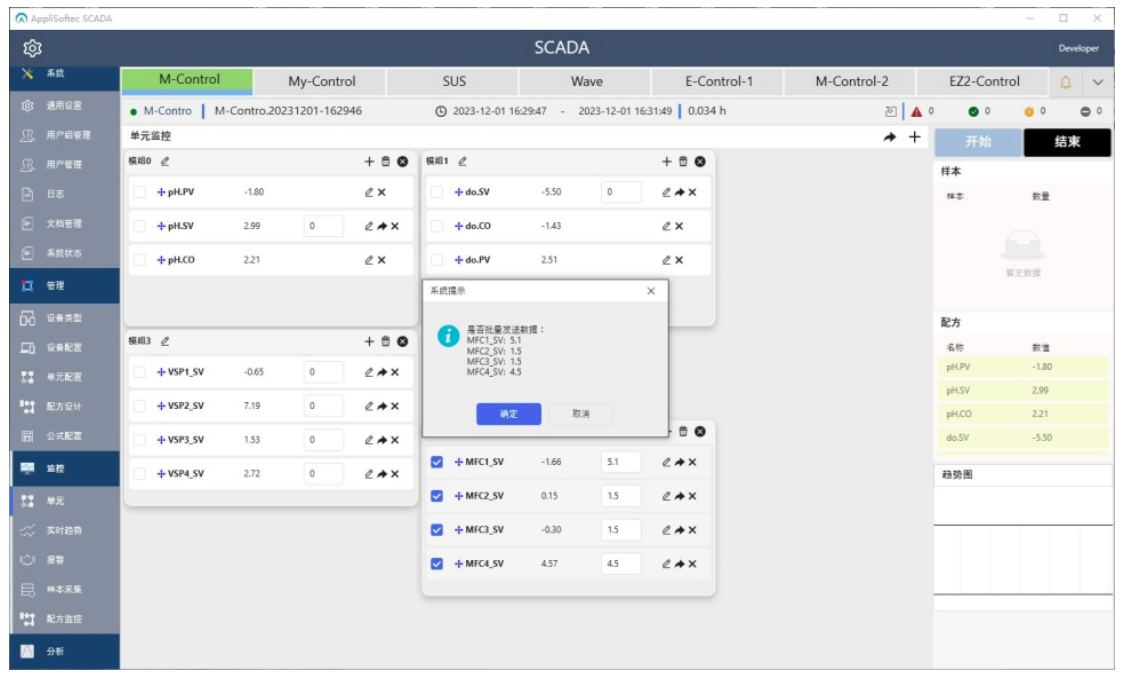Click the notification bell icon
Viewport: 1125px width, 680px height.
1065,82
